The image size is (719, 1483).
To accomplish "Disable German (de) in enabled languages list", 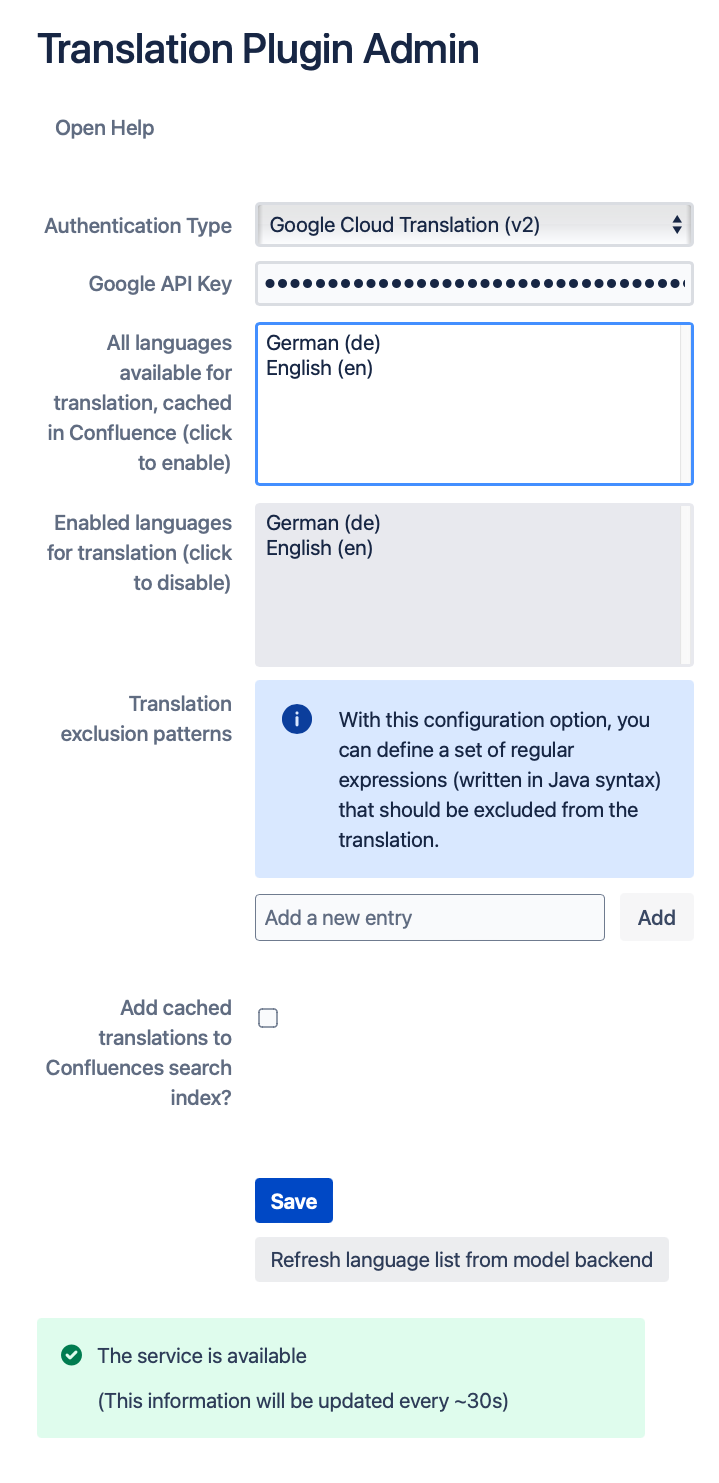I will (323, 522).
